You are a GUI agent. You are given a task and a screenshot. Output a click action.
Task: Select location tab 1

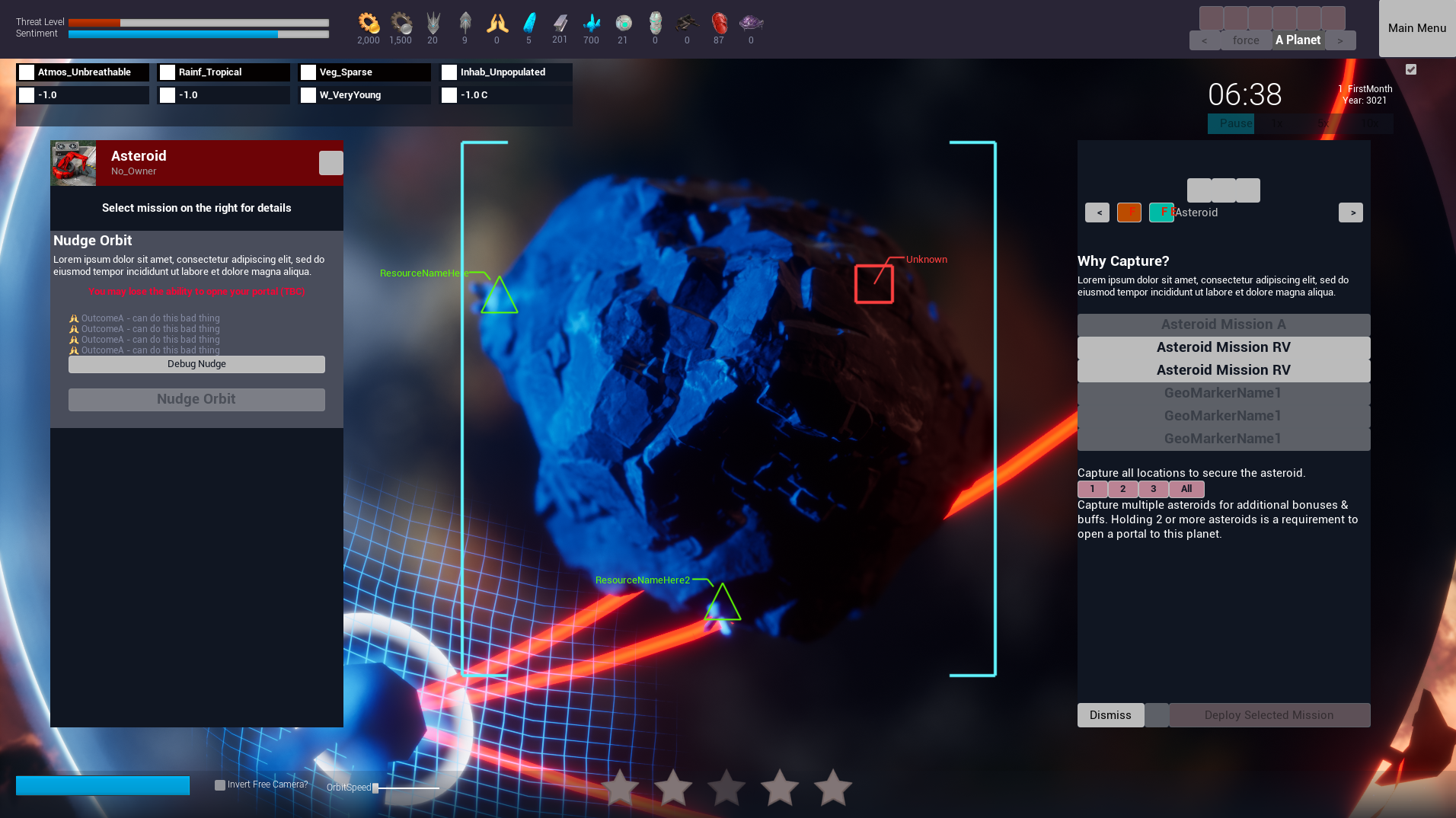point(1092,489)
